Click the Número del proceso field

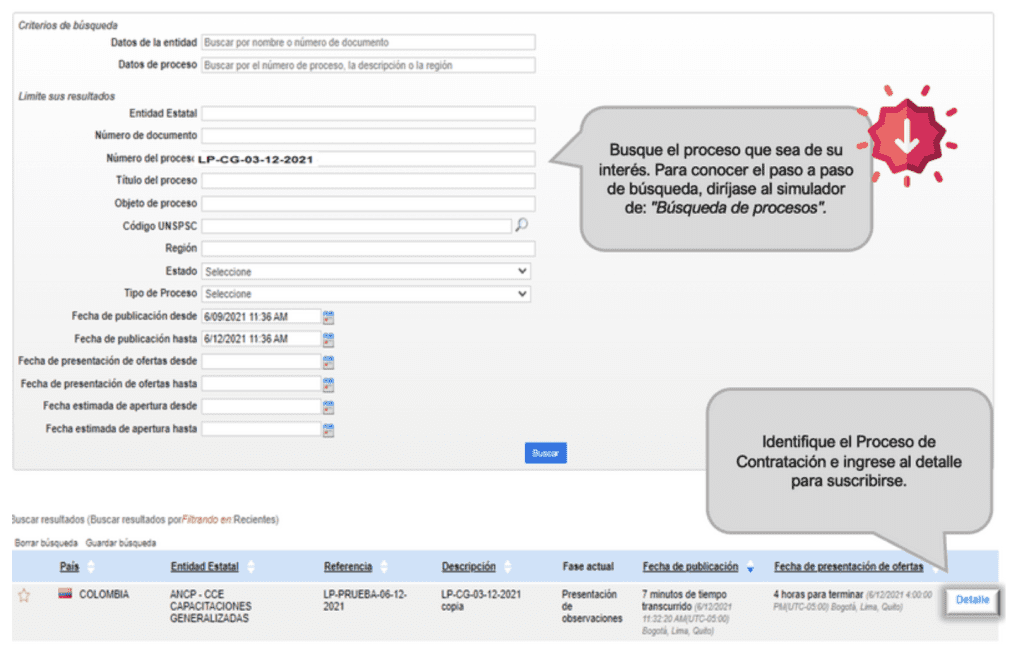(x=368, y=159)
